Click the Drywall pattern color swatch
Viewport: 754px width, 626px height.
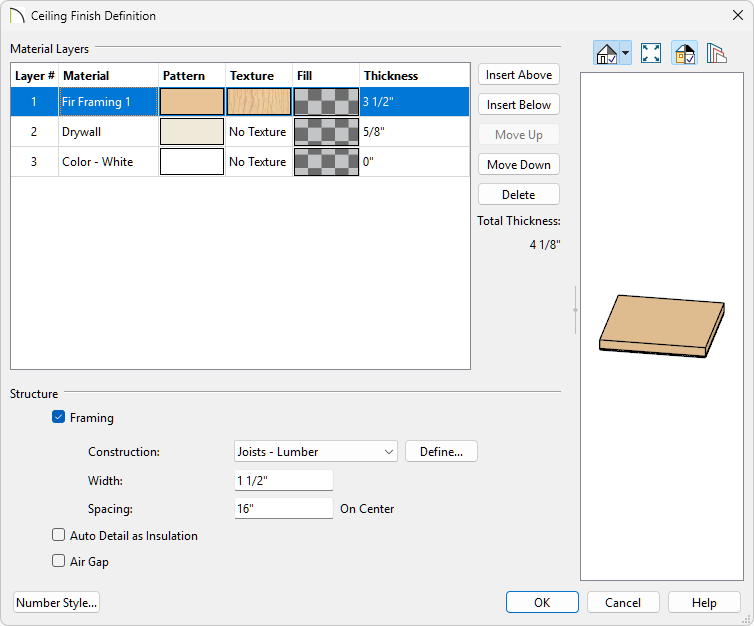[x=192, y=132]
